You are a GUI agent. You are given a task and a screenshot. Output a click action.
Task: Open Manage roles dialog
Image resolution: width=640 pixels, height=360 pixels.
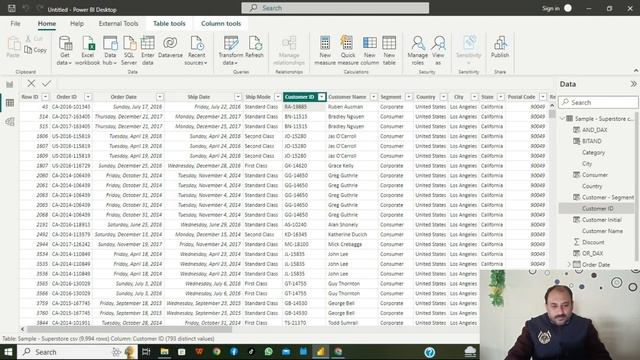point(418,50)
